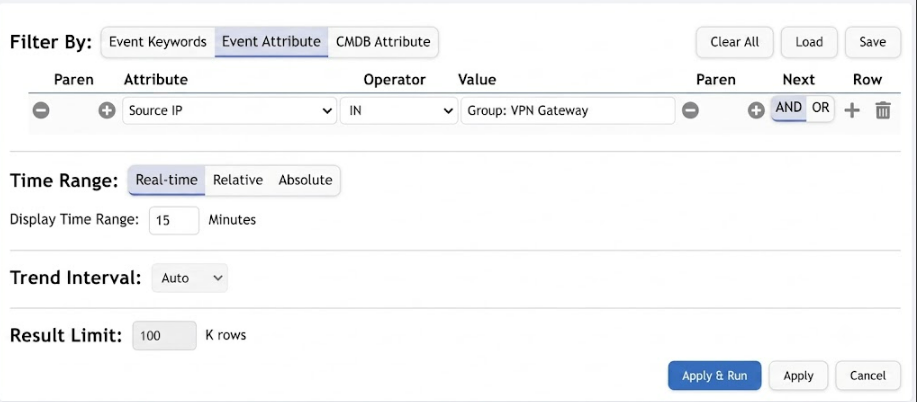The height and width of the screenshot is (402, 917).
Task: Select AND as next condition operator
Action: coord(788,108)
